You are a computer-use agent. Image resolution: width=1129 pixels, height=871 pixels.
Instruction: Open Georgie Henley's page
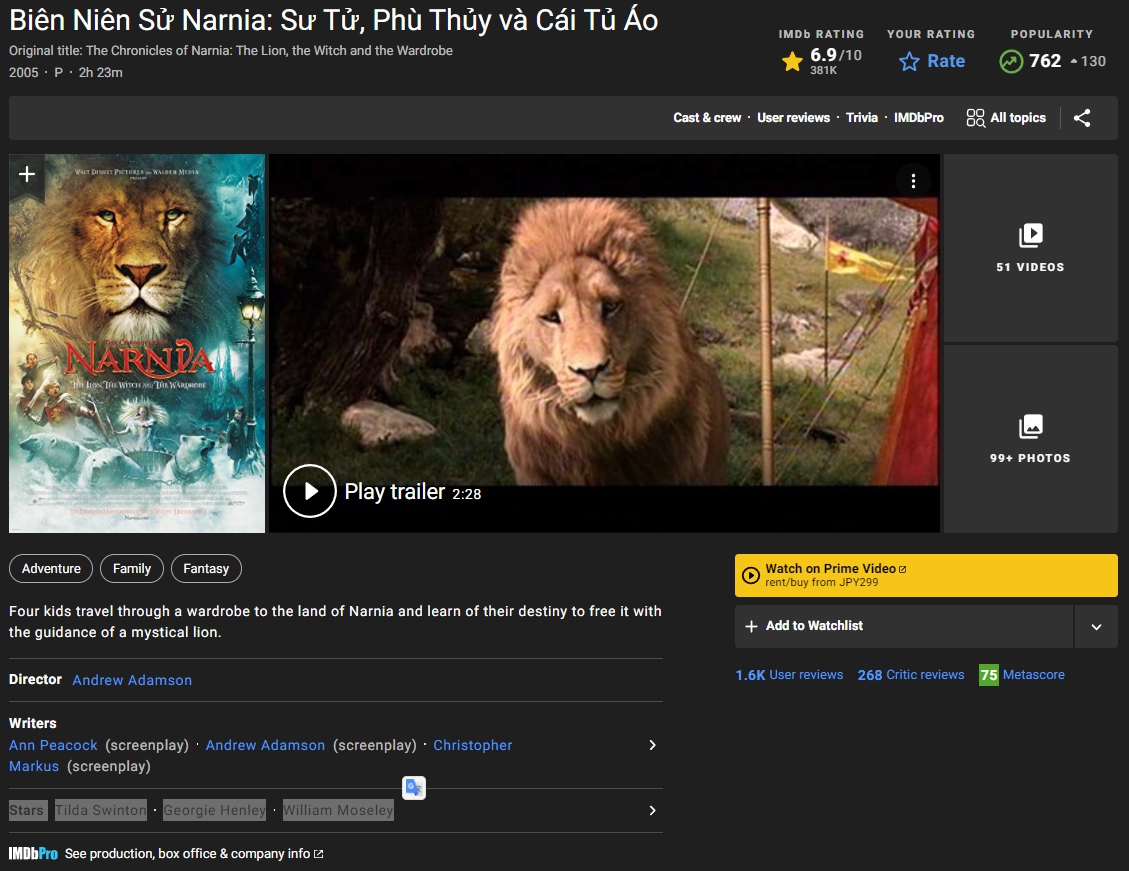tap(215, 811)
